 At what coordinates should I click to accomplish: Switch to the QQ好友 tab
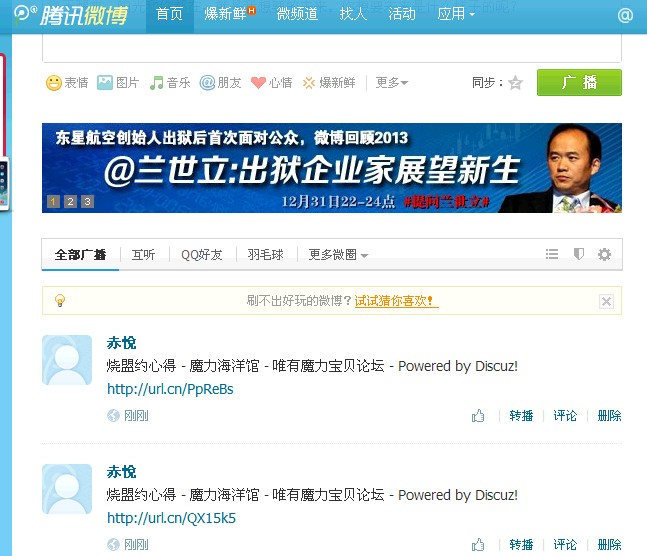[202, 255]
